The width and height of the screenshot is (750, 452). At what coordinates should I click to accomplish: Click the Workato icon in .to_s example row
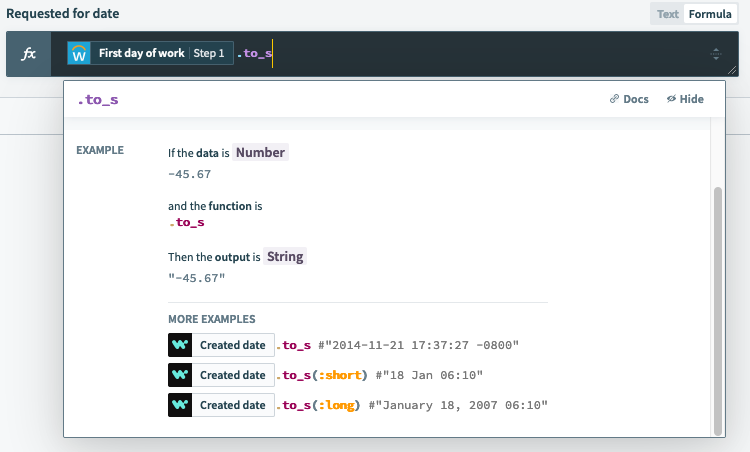click(180, 345)
